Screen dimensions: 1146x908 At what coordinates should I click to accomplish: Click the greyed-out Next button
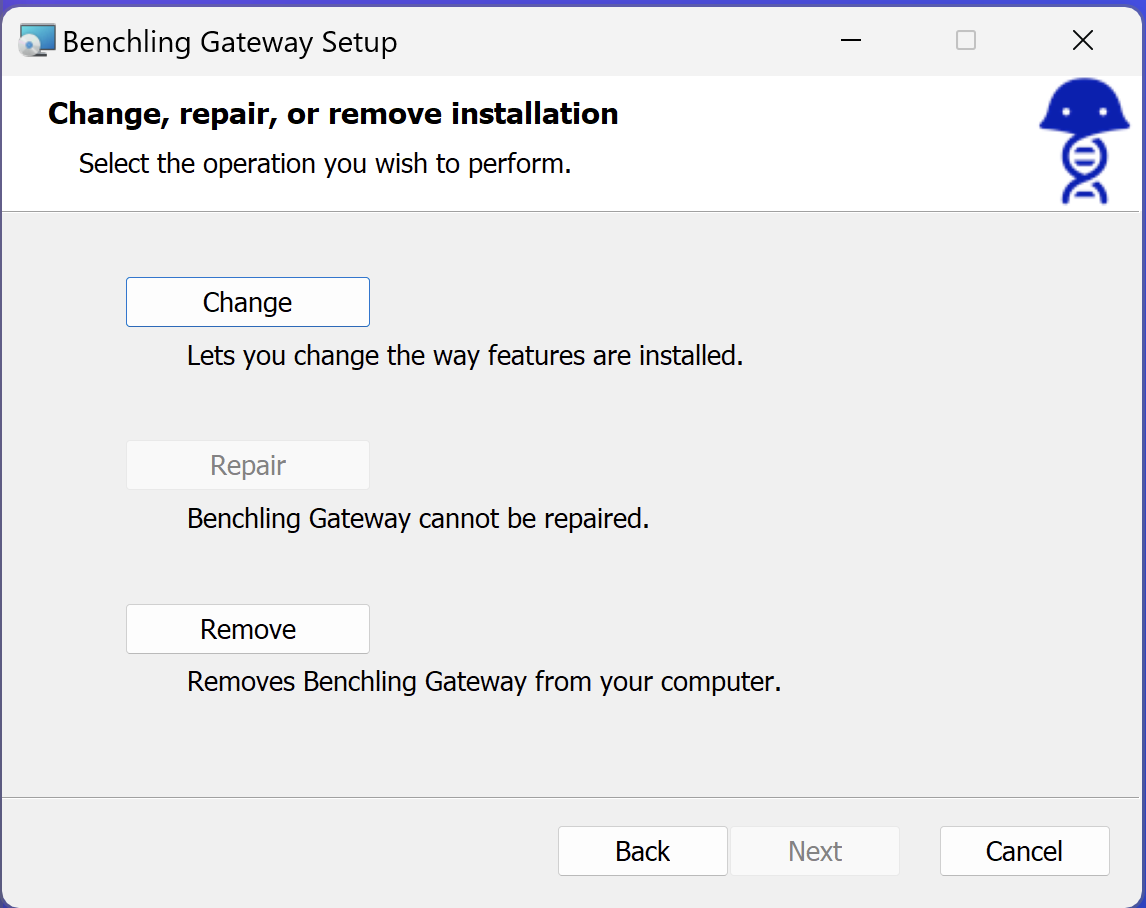click(815, 851)
